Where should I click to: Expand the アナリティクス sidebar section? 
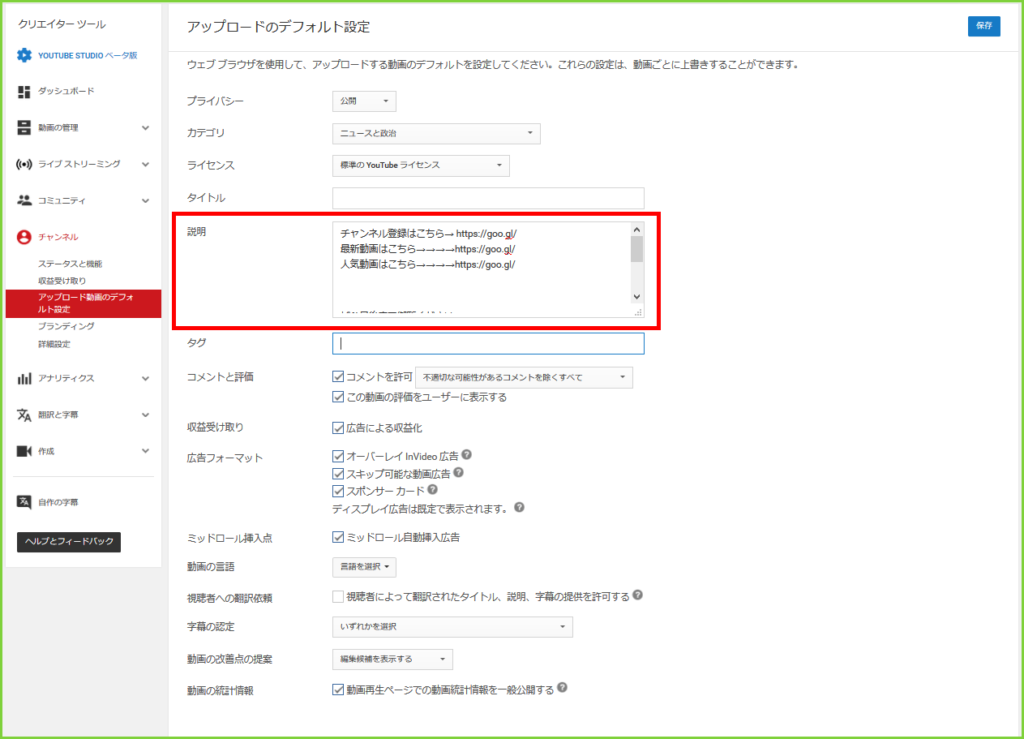146,379
